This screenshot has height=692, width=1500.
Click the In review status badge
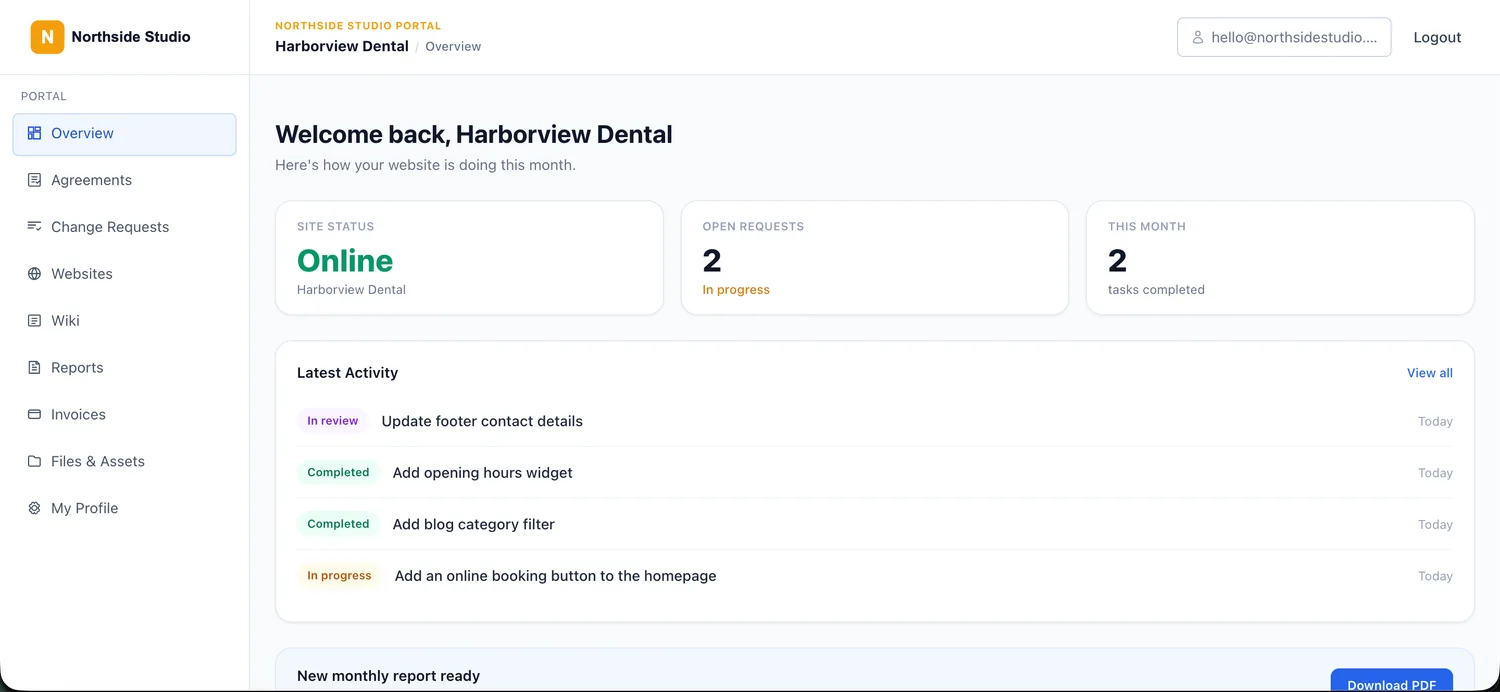(x=333, y=421)
